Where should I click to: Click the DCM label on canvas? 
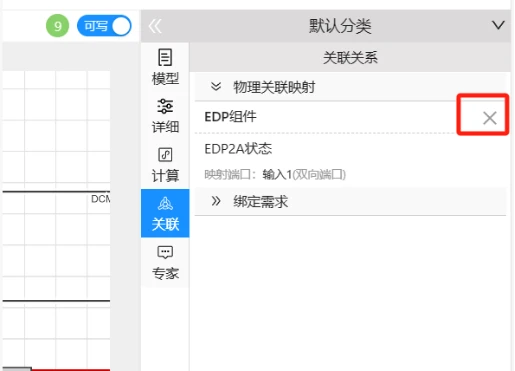[101, 199]
